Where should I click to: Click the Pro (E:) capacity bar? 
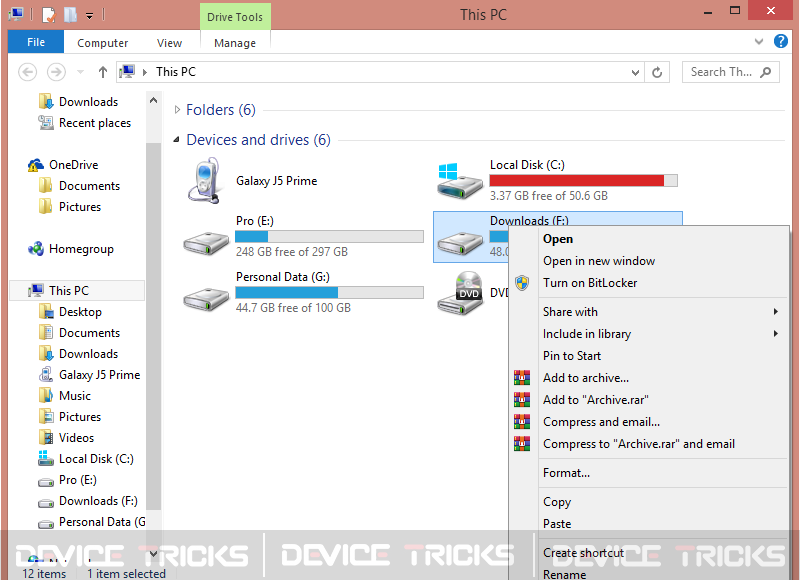pos(329,236)
